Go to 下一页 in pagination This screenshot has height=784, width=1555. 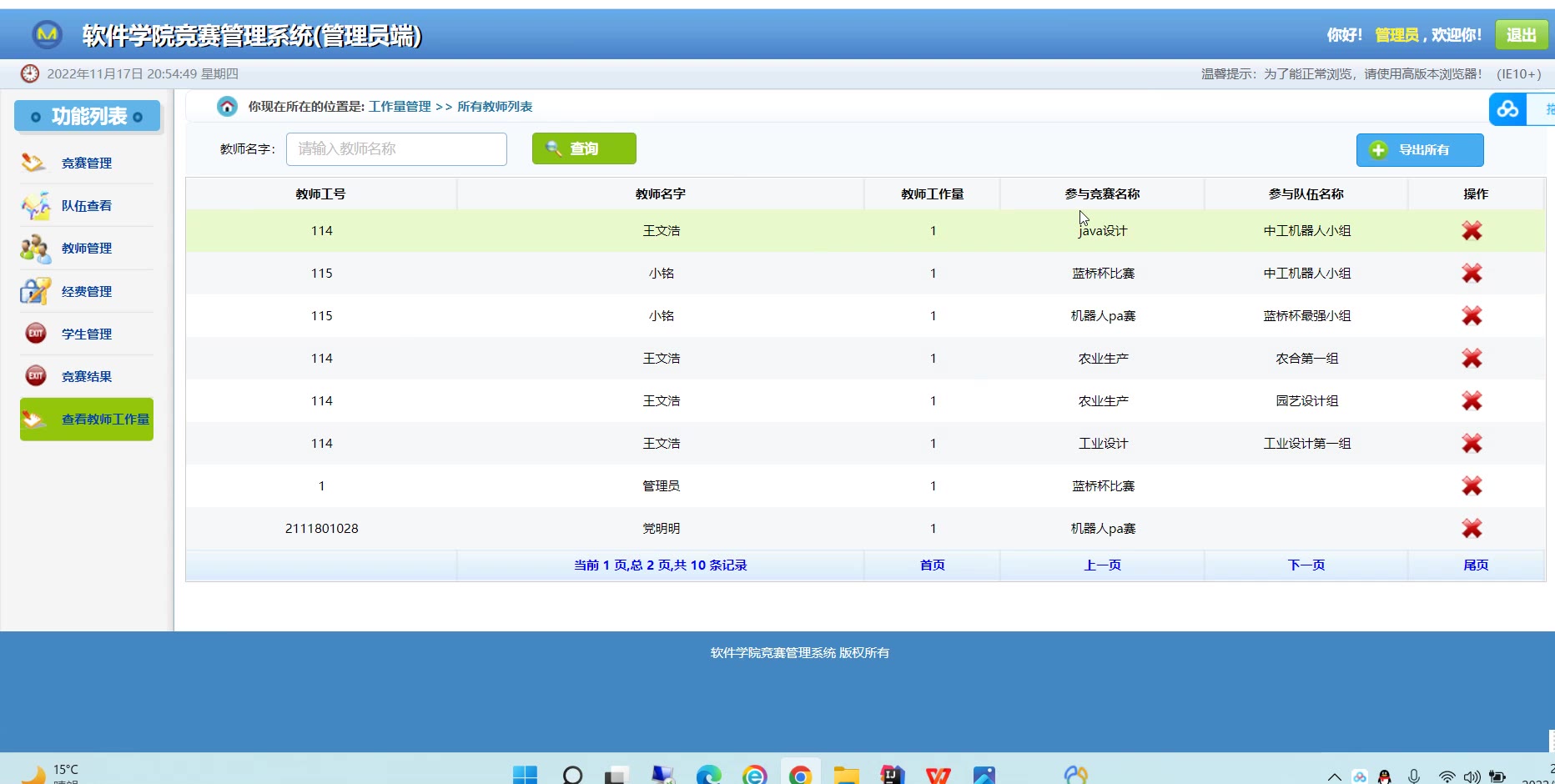pyautogui.click(x=1306, y=565)
